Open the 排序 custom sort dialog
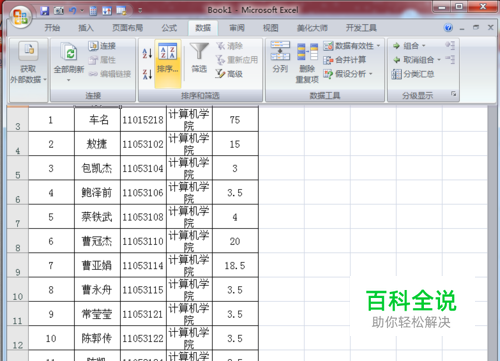Viewport: 500px width, 361px height. click(168, 63)
